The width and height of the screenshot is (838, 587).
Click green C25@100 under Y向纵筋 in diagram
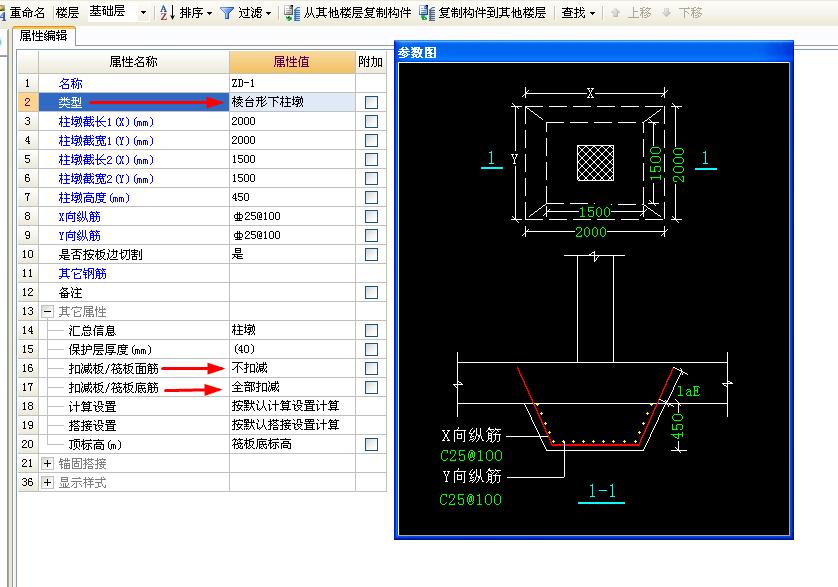470,500
